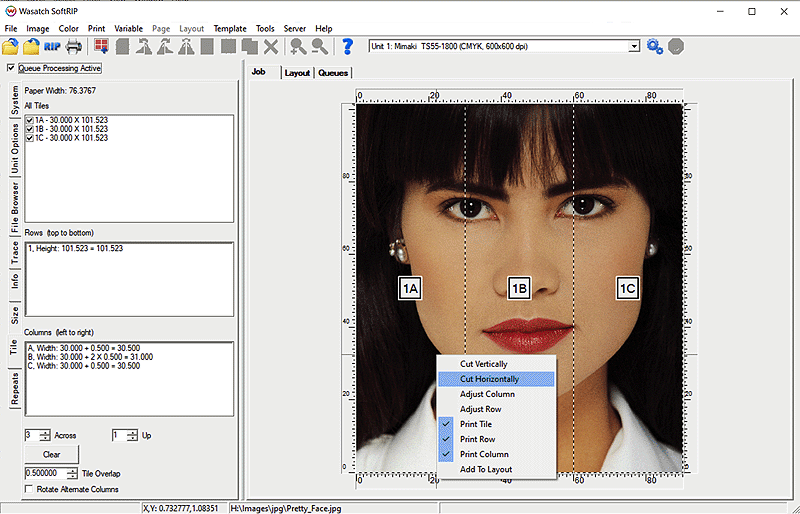Image resolution: width=800 pixels, height=514 pixels.
Task: Enable Rotate Alternate Columns checkbox
Action: (29, 489)
